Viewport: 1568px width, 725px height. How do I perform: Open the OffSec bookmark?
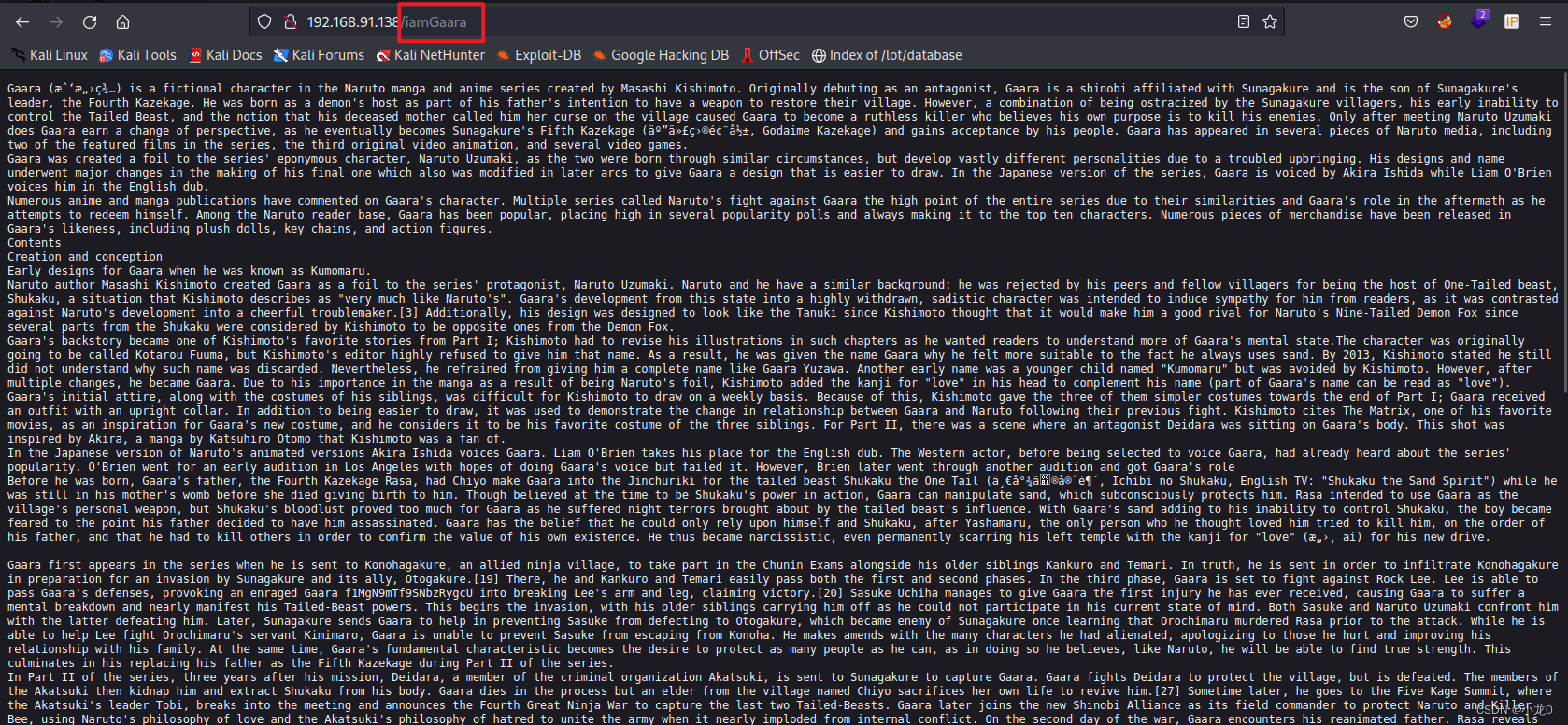click(770, 55)
